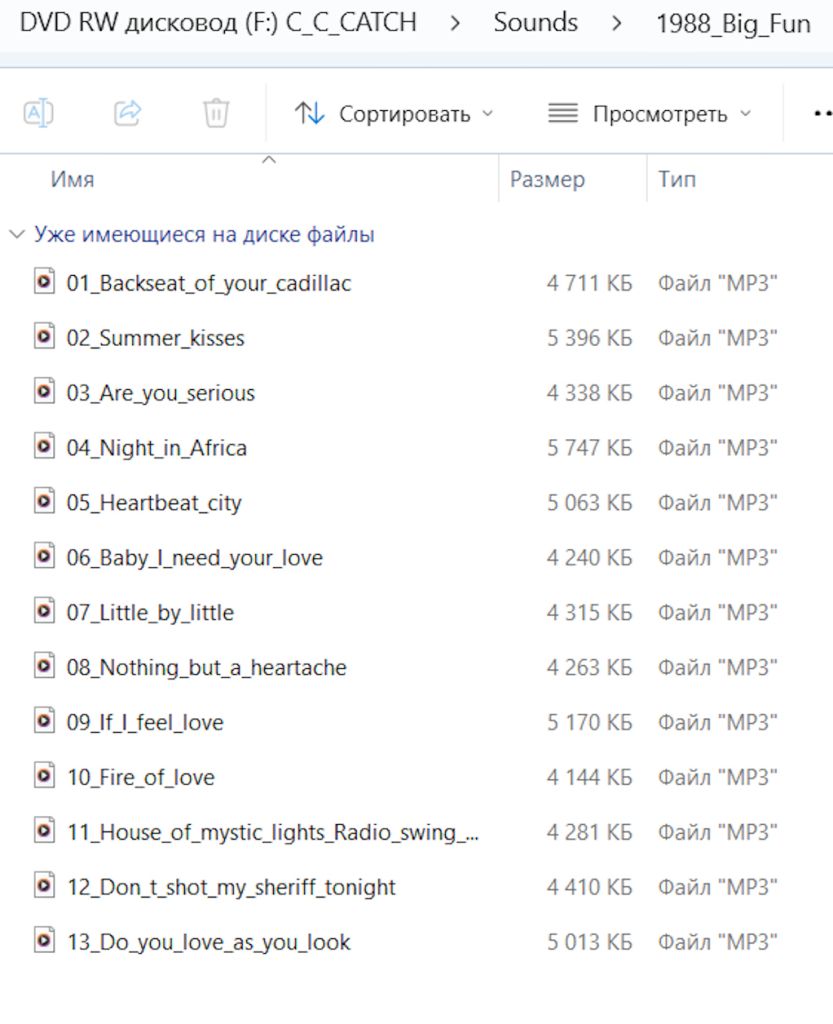Click the Share icon in toolbar
This screenshot has height=1024, width=833.
[x=127, y=113]
